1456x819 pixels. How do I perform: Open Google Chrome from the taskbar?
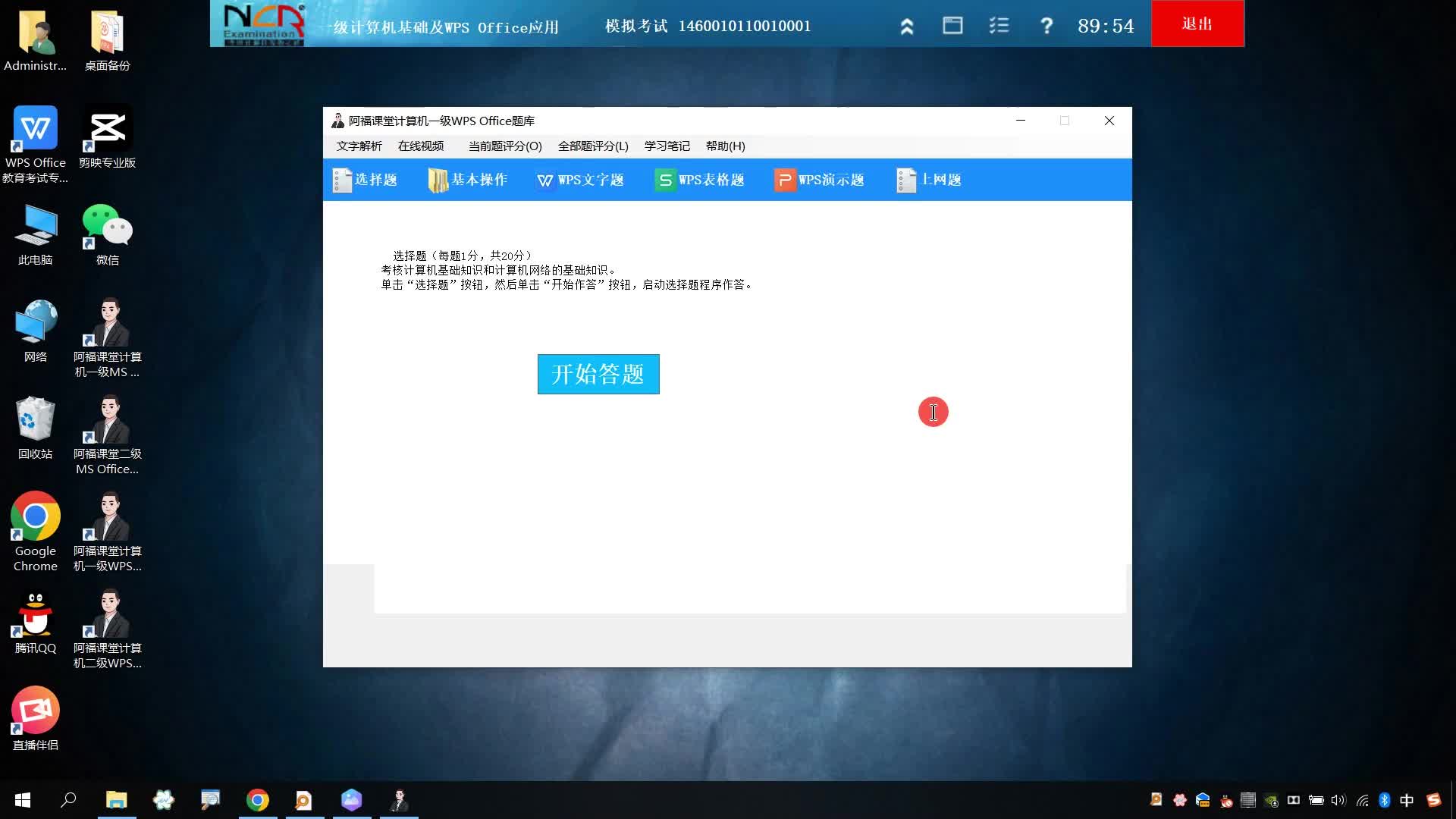pyautogui.click(x=257, y=800)
